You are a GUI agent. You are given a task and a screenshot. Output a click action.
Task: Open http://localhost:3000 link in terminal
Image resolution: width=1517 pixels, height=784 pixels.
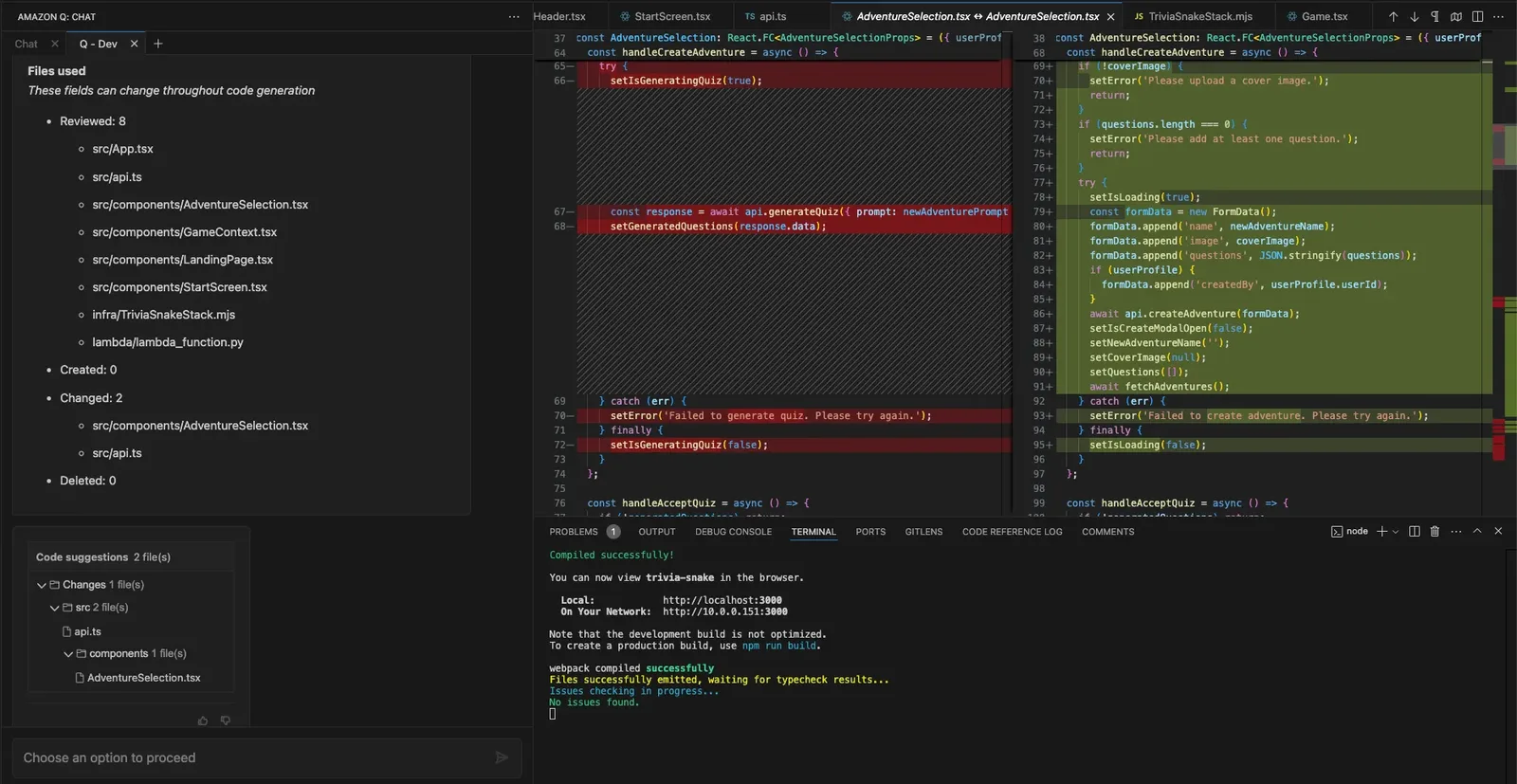tap(722, 600)
